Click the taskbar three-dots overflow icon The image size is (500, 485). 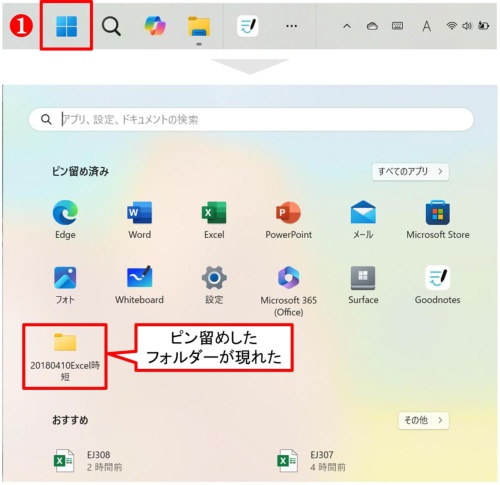(291, 26)
